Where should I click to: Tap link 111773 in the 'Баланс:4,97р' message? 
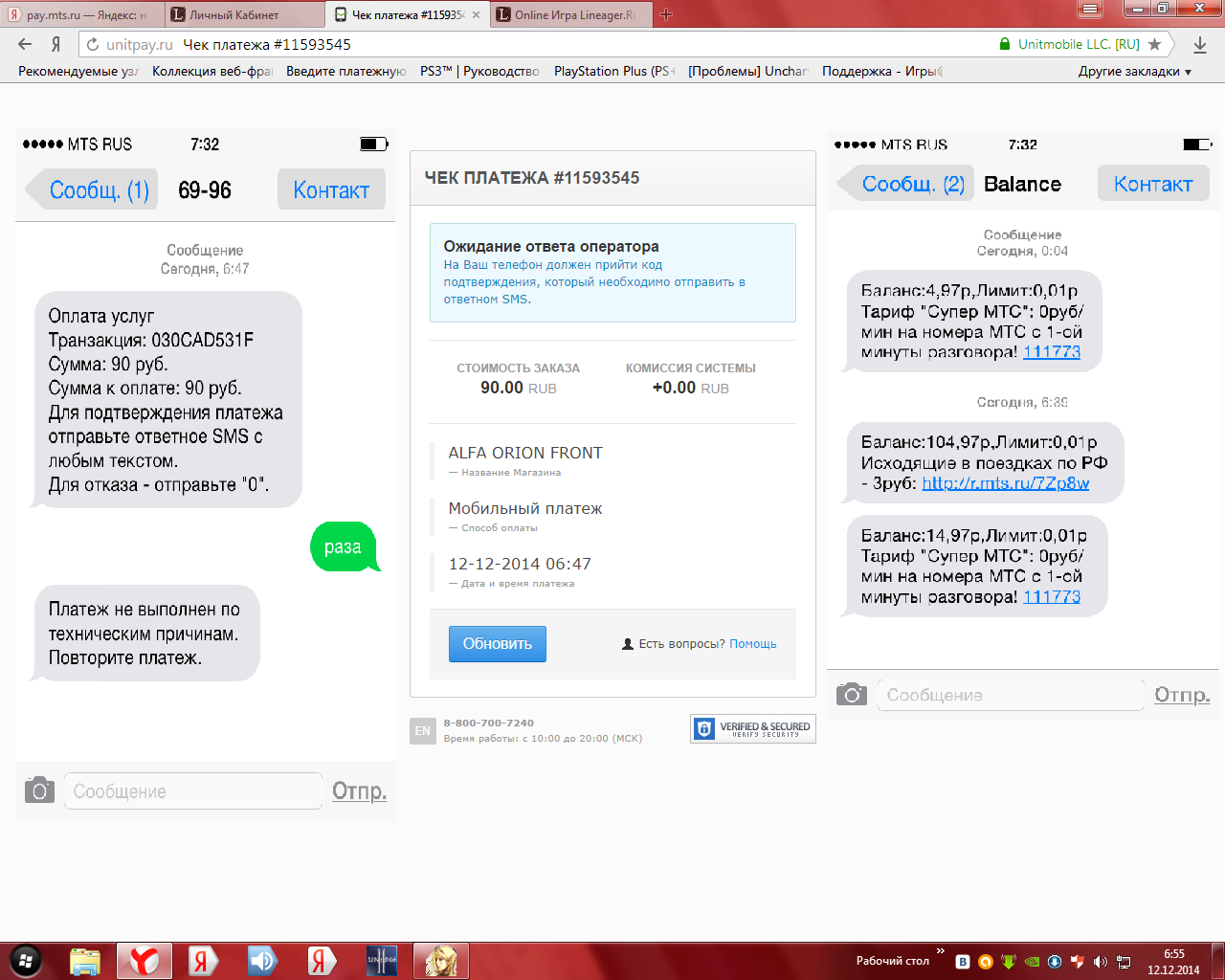[1052, 352]
